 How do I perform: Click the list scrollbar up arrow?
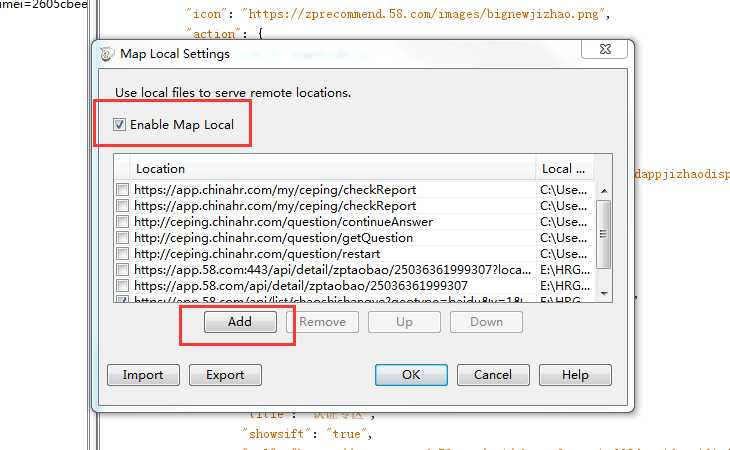(604, 191)
